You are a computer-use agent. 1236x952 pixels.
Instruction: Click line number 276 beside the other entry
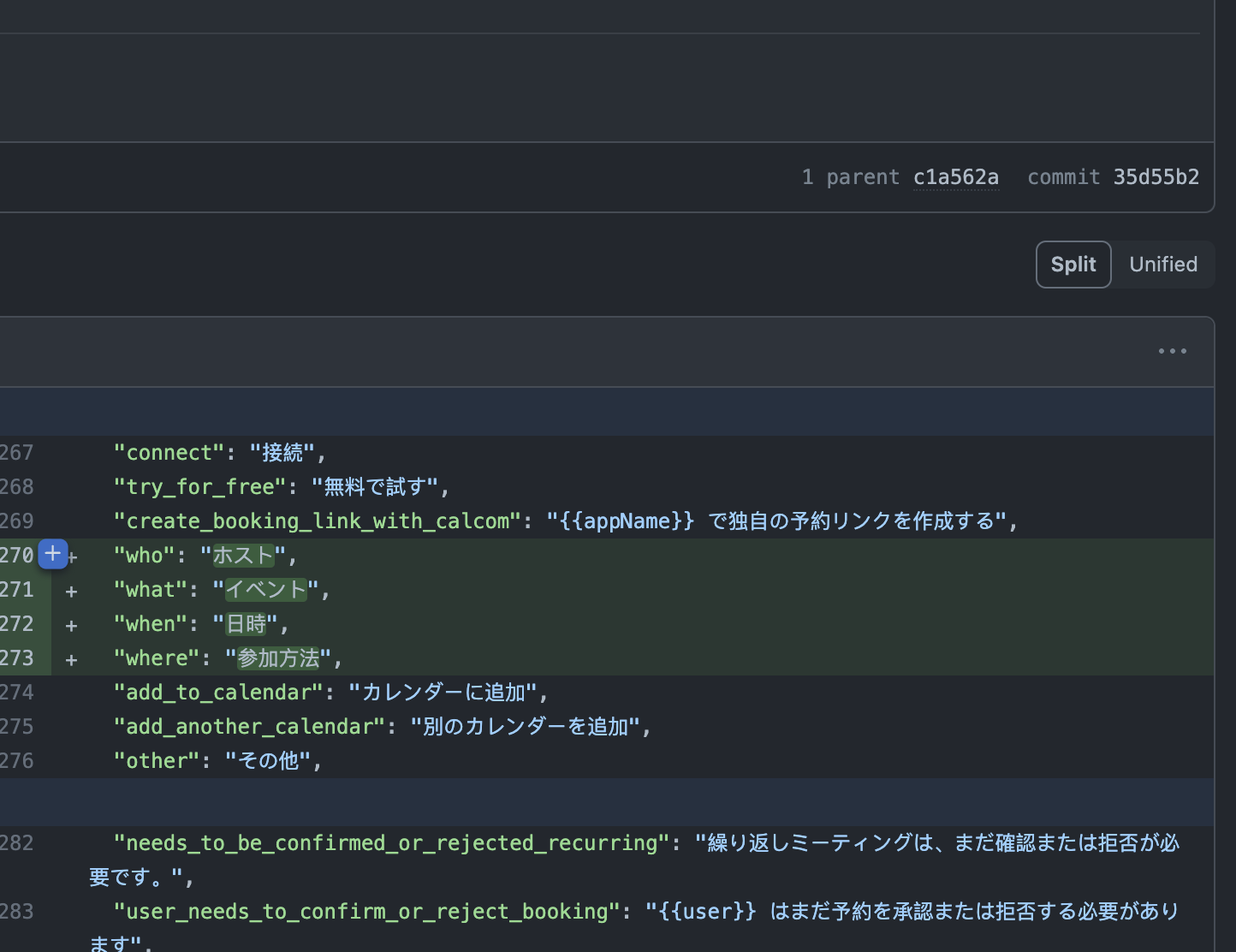17,760
